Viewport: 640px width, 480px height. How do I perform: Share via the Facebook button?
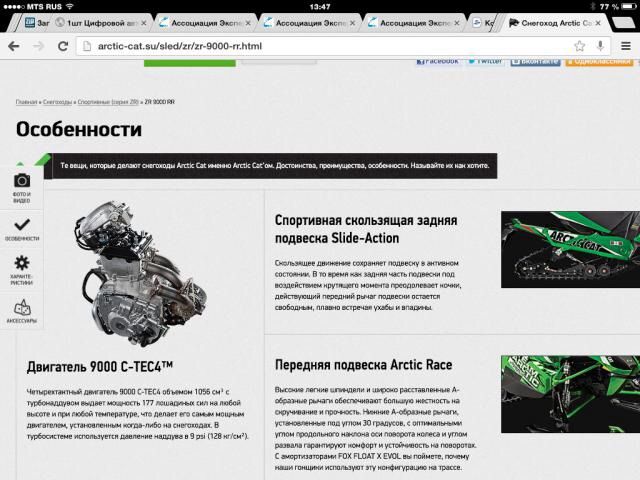click(438, 61)
